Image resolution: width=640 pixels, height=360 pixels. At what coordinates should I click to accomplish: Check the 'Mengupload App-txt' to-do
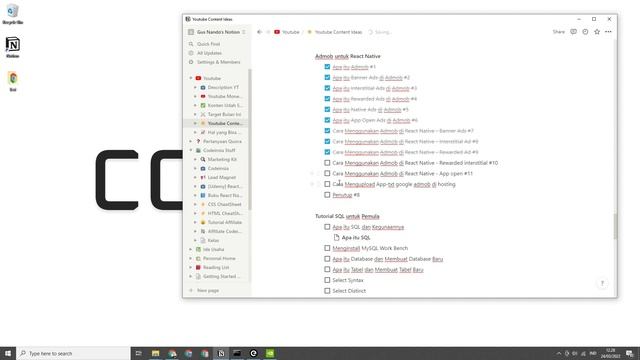click(327, 184)
